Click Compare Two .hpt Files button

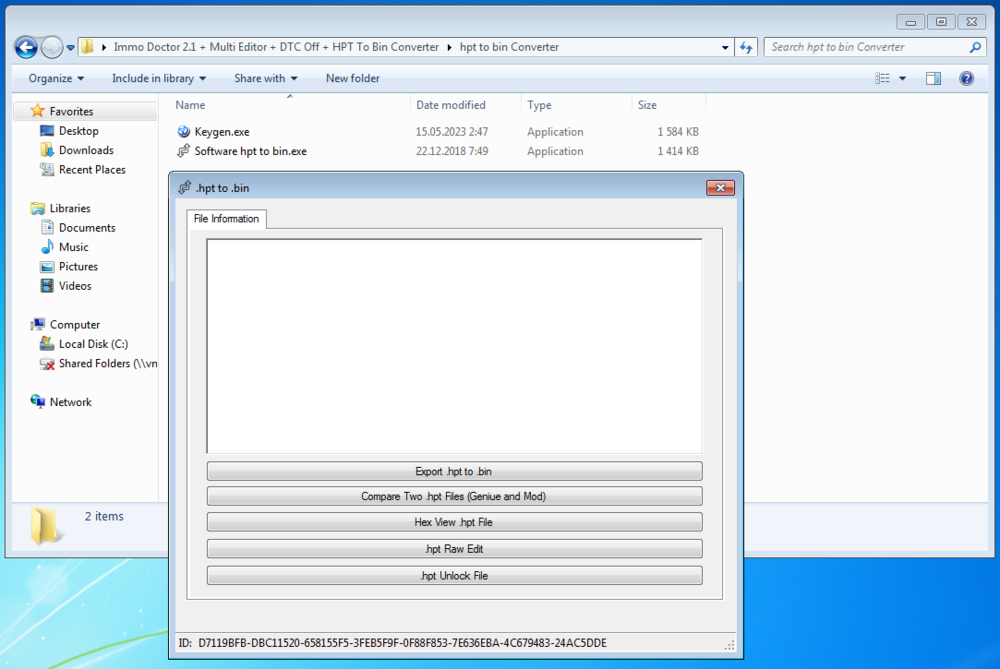point(454,496)
